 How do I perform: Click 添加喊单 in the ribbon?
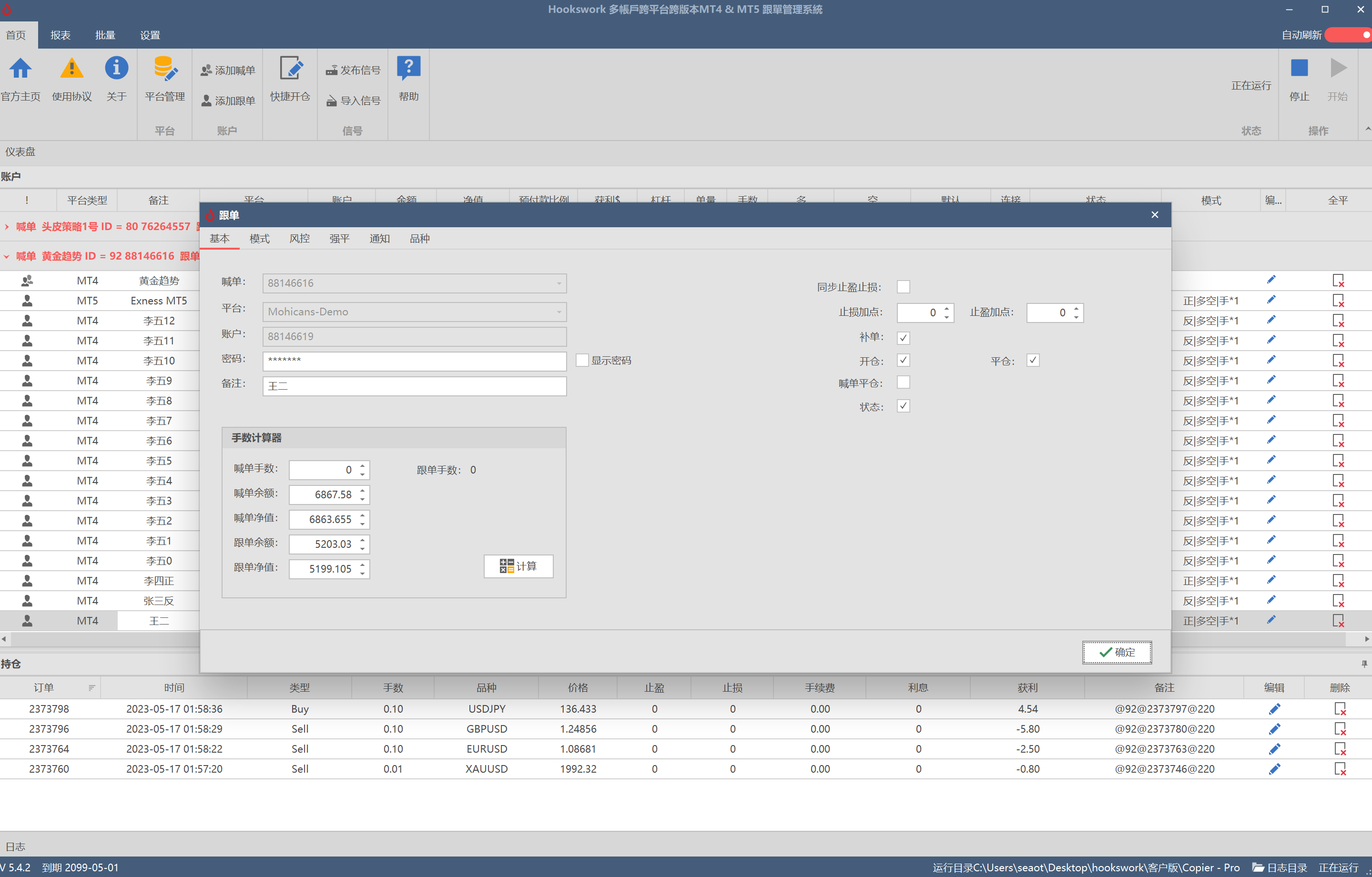pos(228,70)
